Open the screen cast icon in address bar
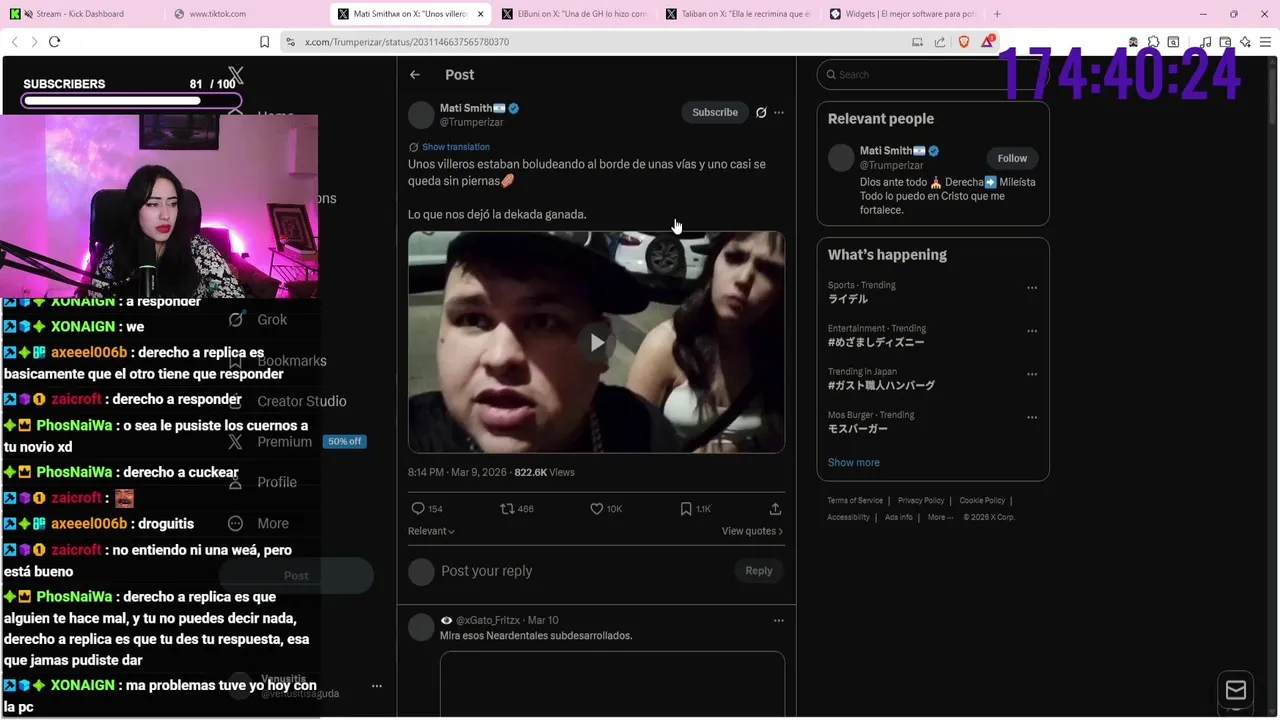The image size is (1280, 720). (917, 42)
